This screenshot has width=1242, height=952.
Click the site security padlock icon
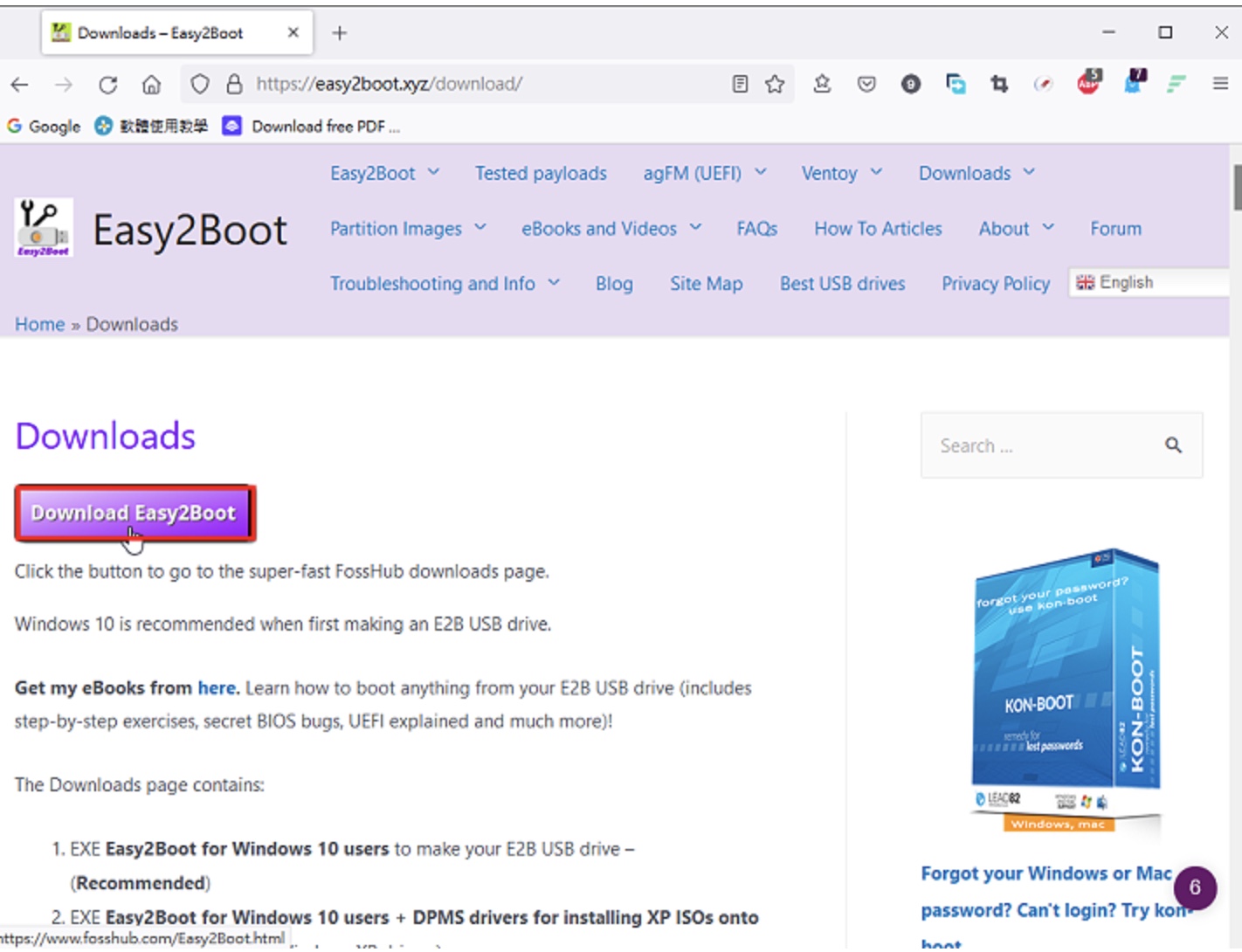[x=234, y=84]
